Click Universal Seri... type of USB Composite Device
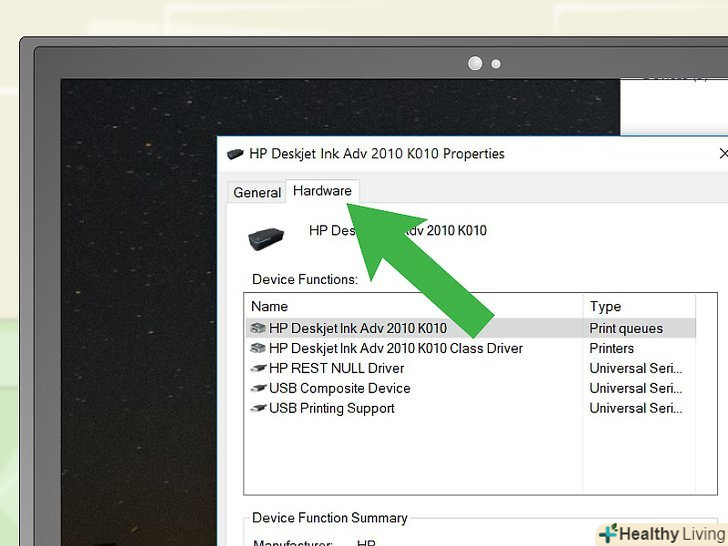The image size is (728, 546). tap(636, 388)
